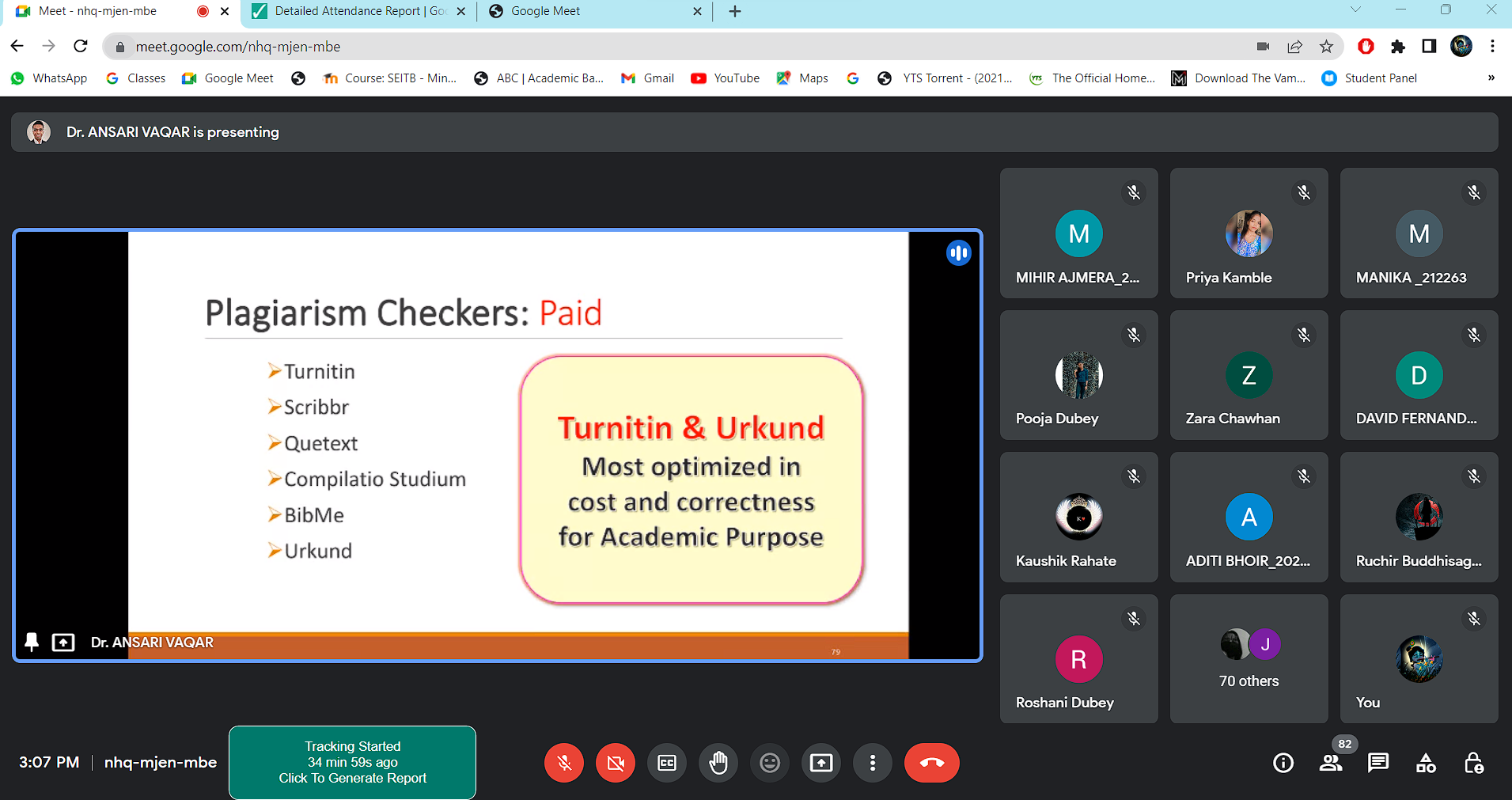The height and width of the screenshot is (800, 1512).
Task: Open the chat with everyone panel
Action: (x=1378, y=763)
